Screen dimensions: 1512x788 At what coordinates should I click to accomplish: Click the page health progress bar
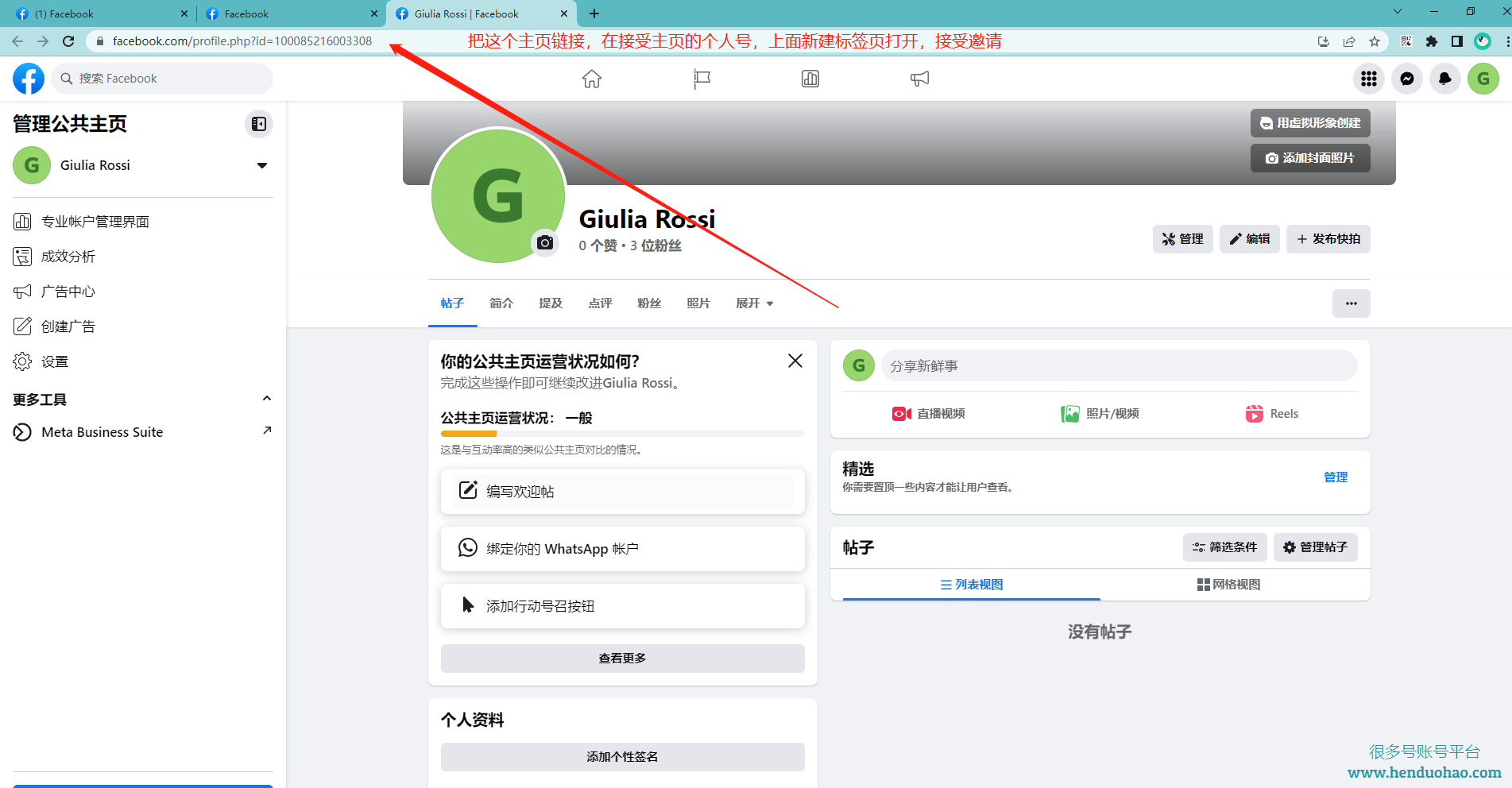622,434
